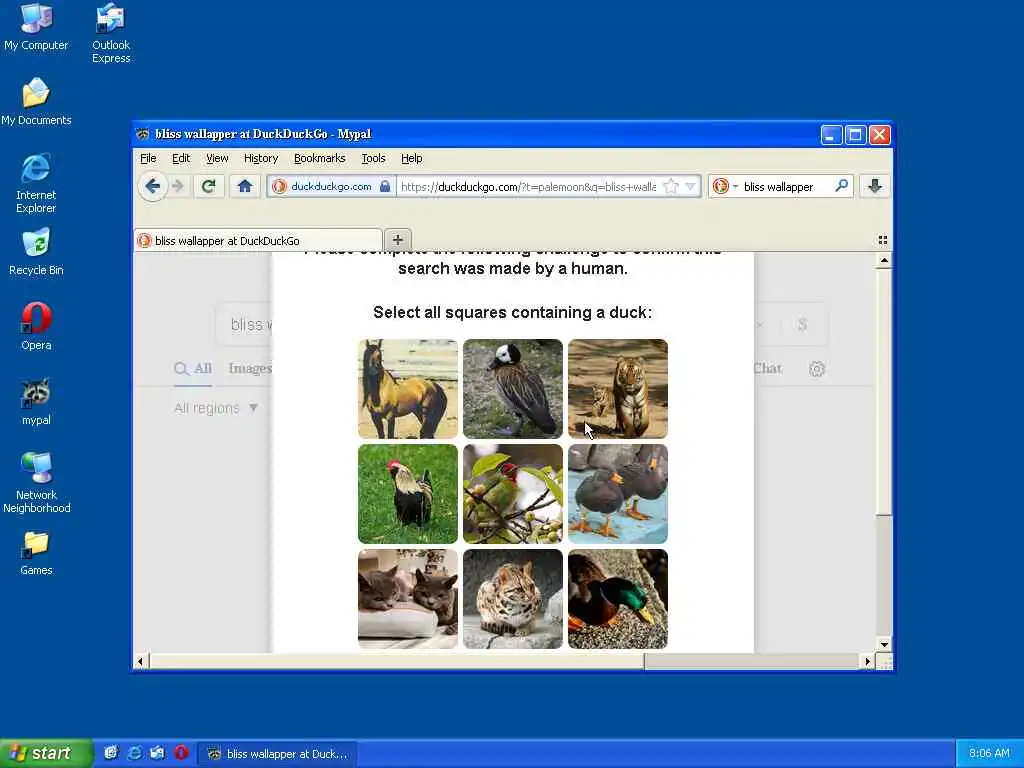The image size is (1024, 768).
Task: Click the magnifier search icon in search box
Action: (x=841, y=186)
